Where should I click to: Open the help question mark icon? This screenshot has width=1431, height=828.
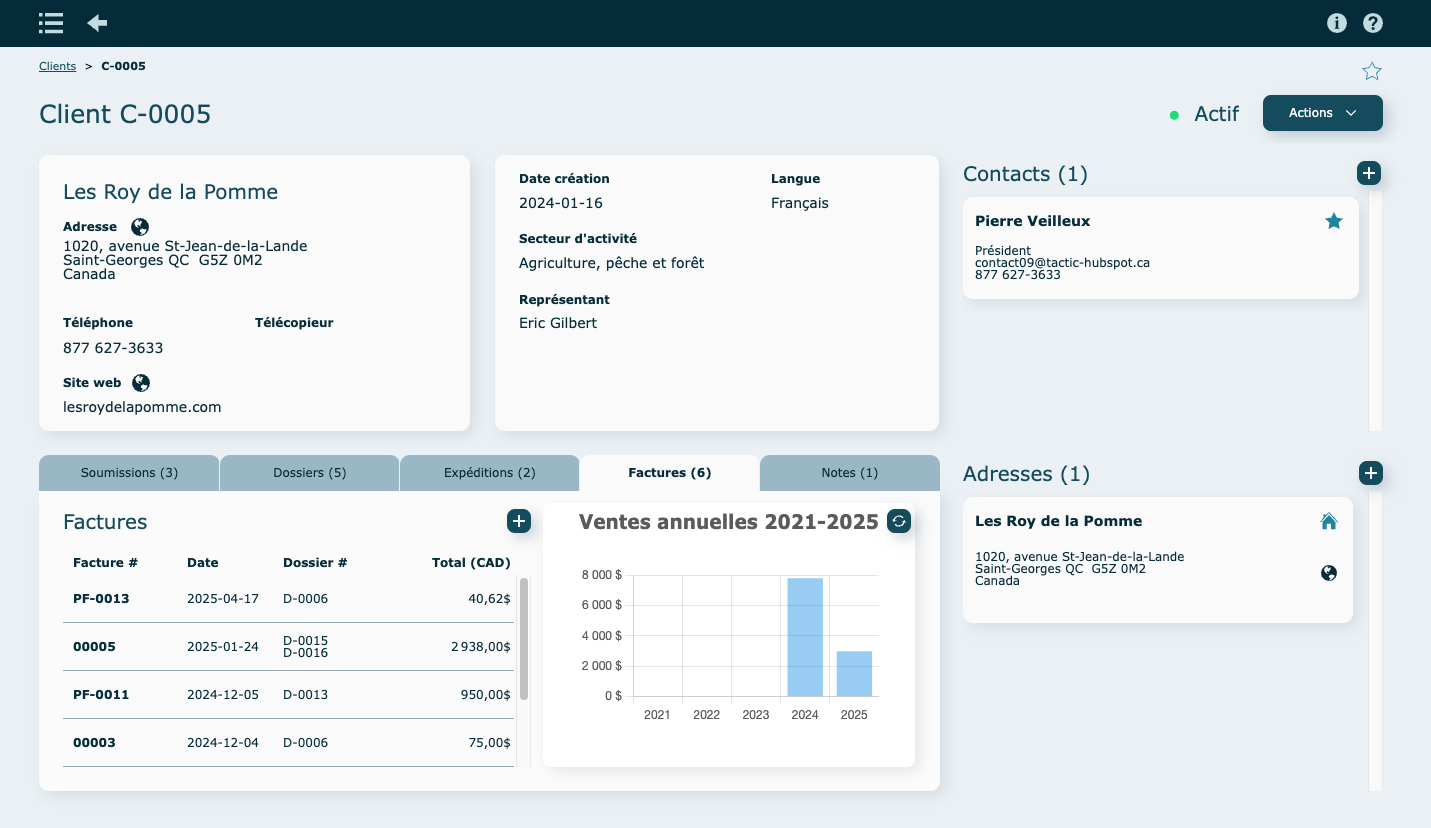coord(1373,23)
